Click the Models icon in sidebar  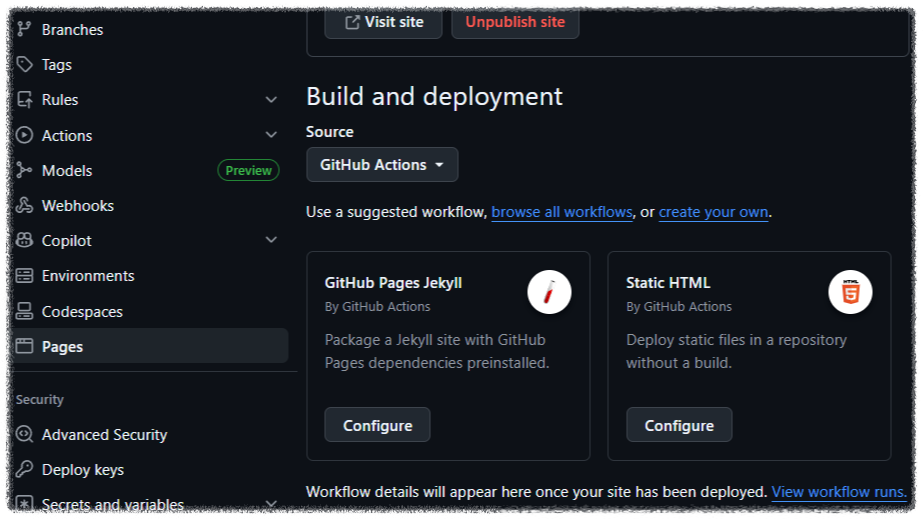[x=24, y=170]
